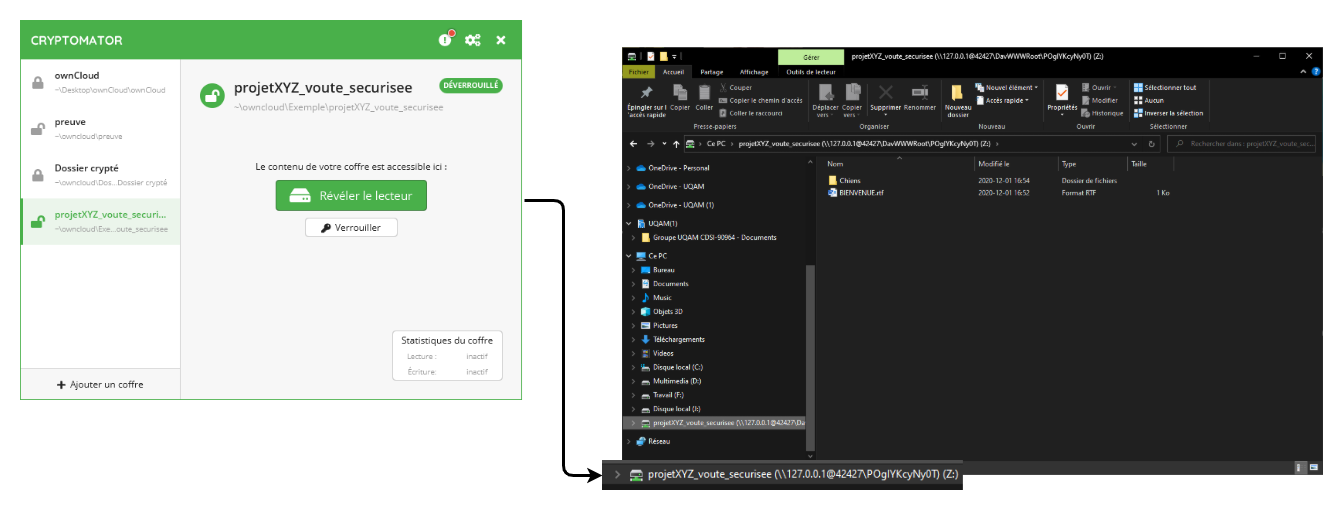Screen dimensions: 1344x511
Task: Click Couper in the ribbon
Action: [x=735, y=88]
